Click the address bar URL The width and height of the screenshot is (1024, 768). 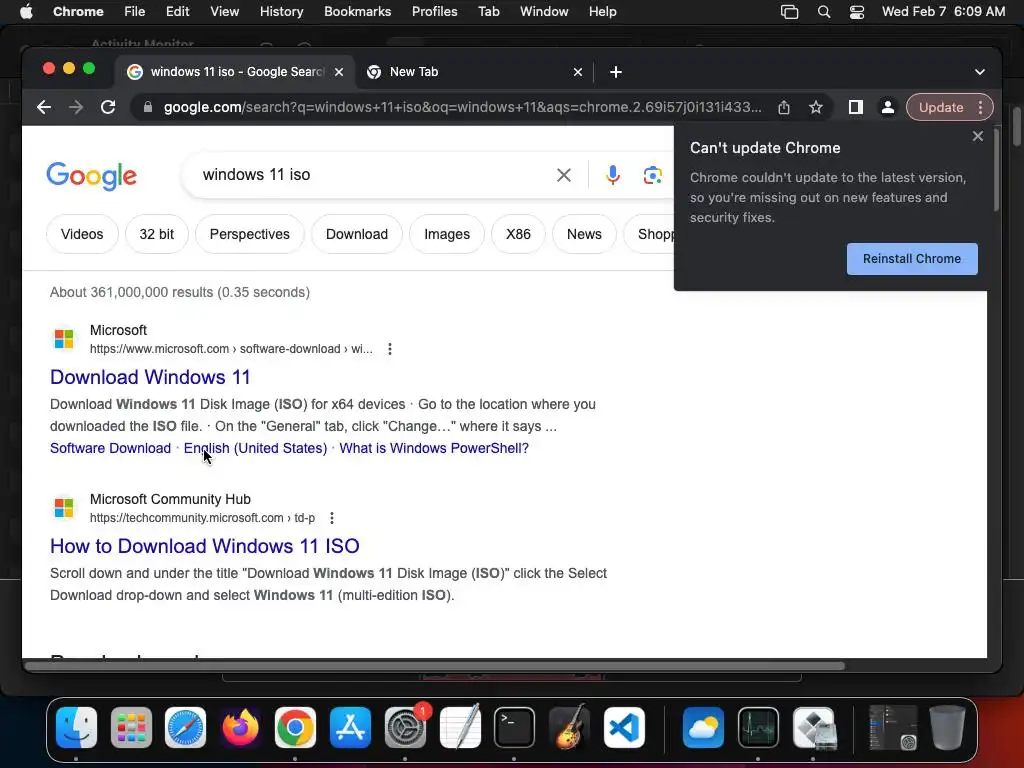(462, 107)
